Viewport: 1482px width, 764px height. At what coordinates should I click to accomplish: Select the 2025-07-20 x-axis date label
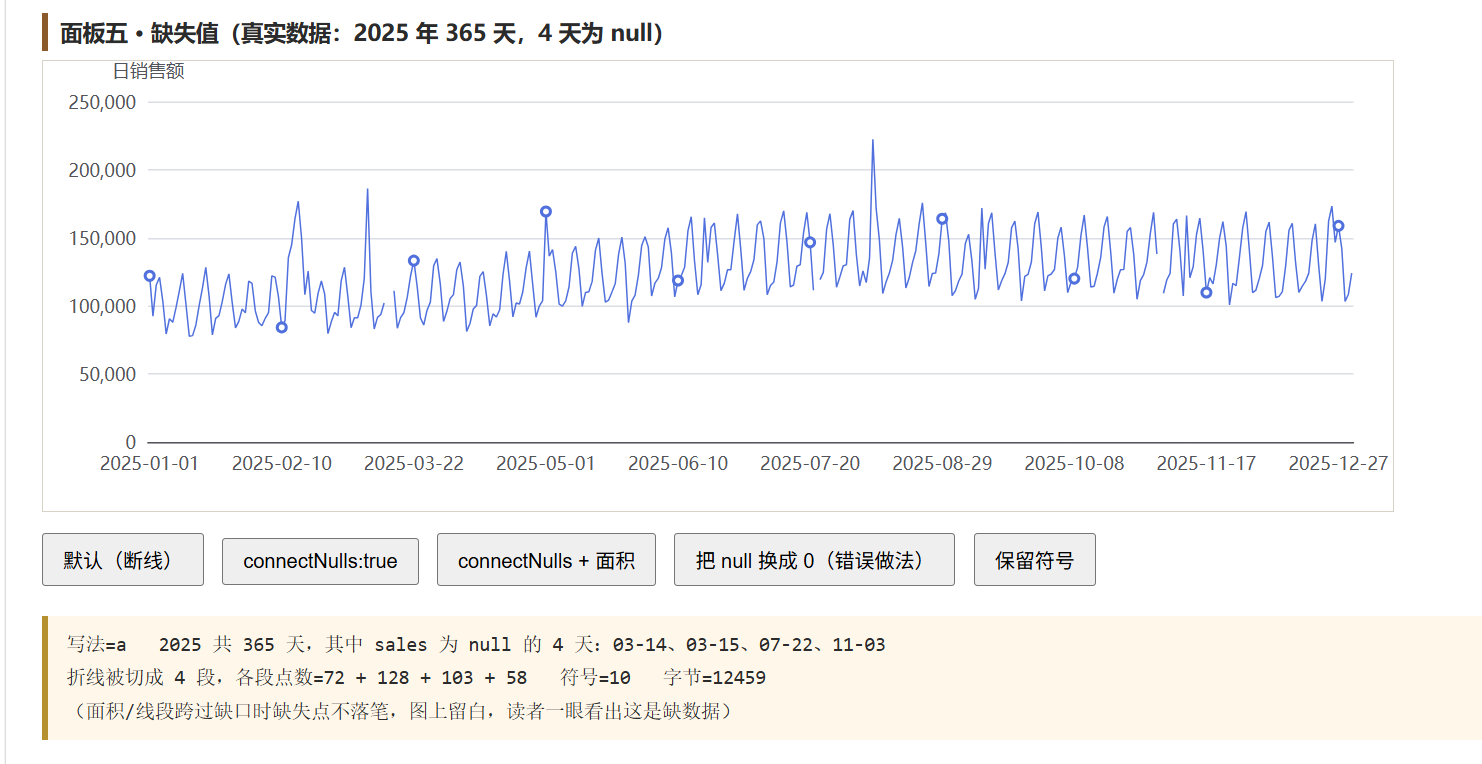coord(810,464)
